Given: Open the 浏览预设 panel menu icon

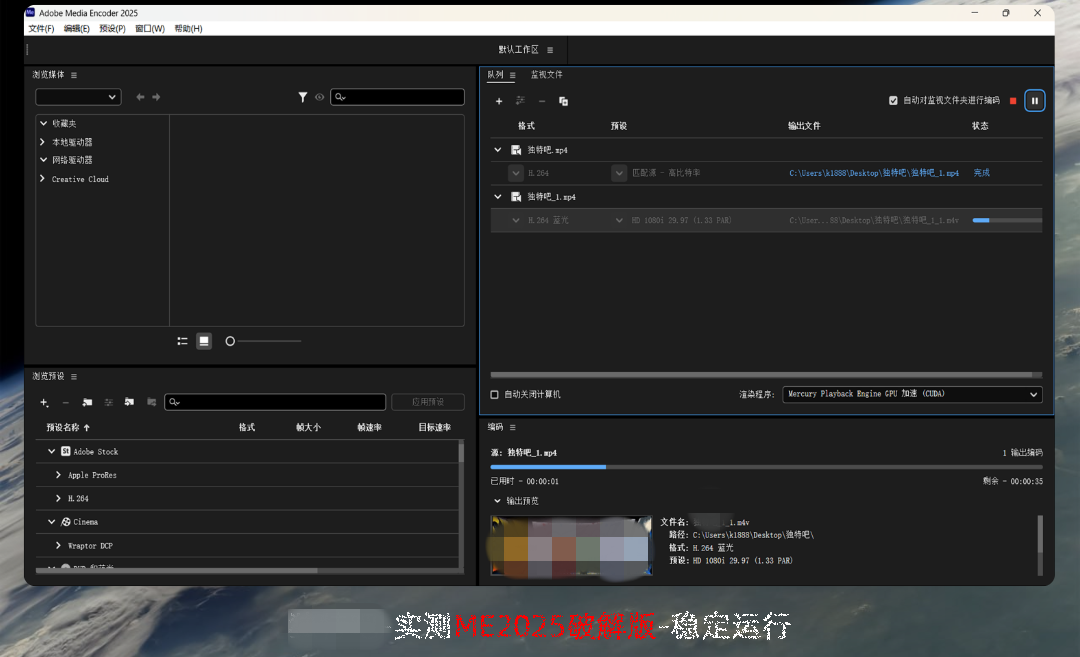Looking at the screenshot, I should pyautogui.click(x=74, y=377).
